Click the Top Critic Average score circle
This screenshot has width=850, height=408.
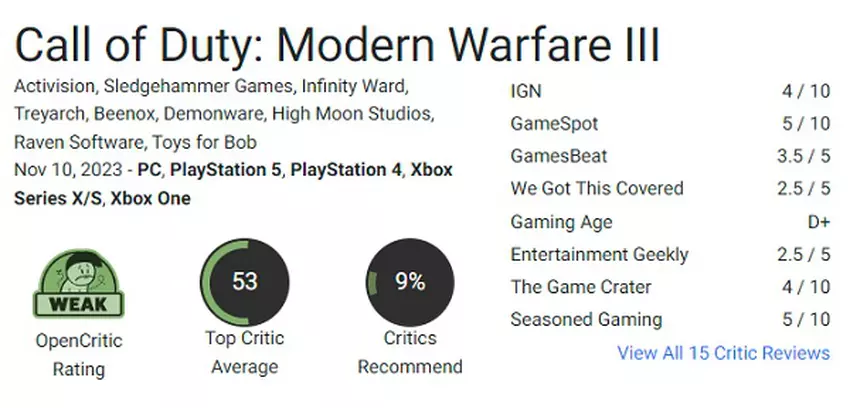click(x=244, y=283)
